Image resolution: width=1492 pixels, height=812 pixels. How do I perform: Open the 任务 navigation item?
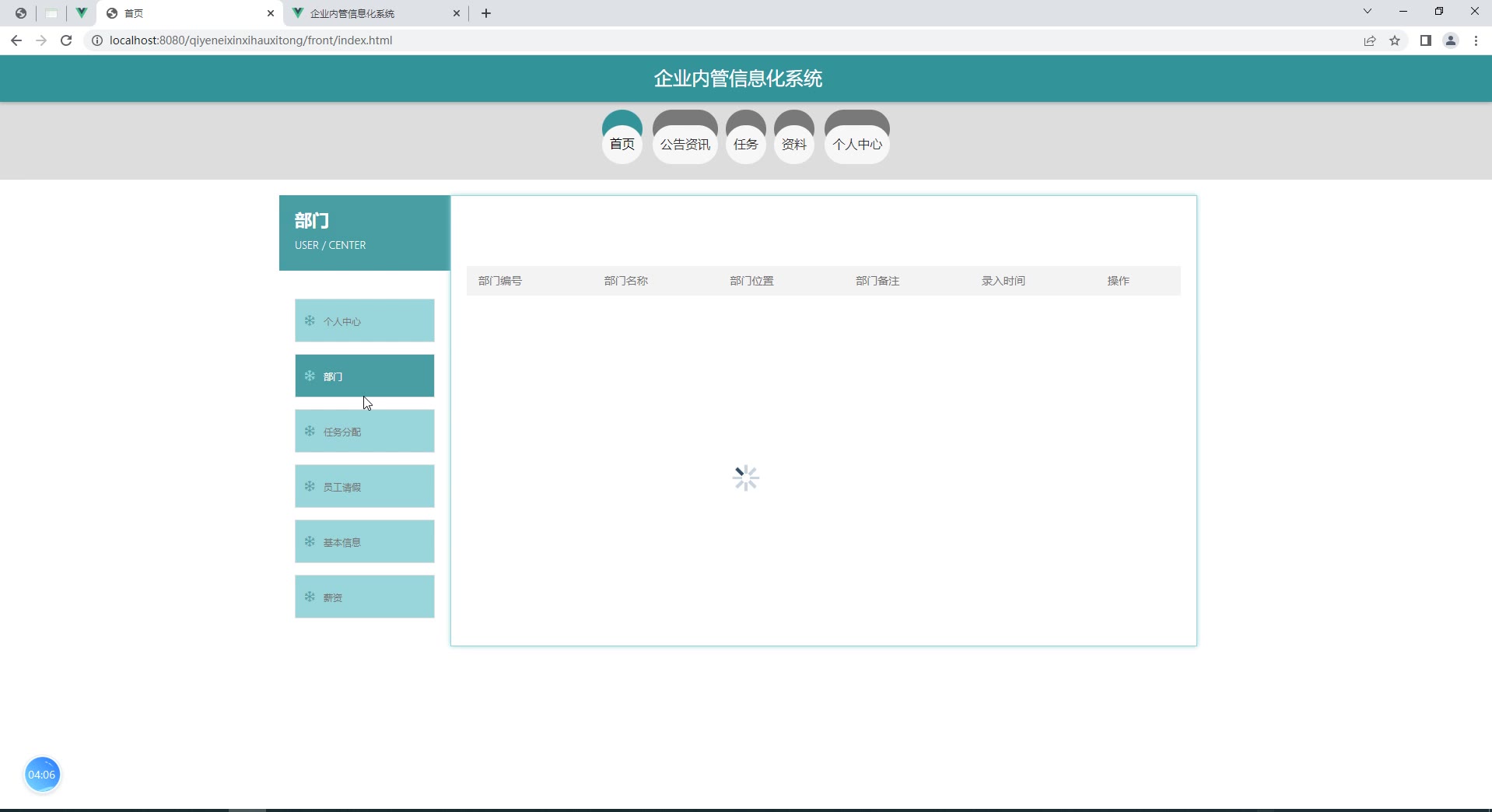(745, 144)
